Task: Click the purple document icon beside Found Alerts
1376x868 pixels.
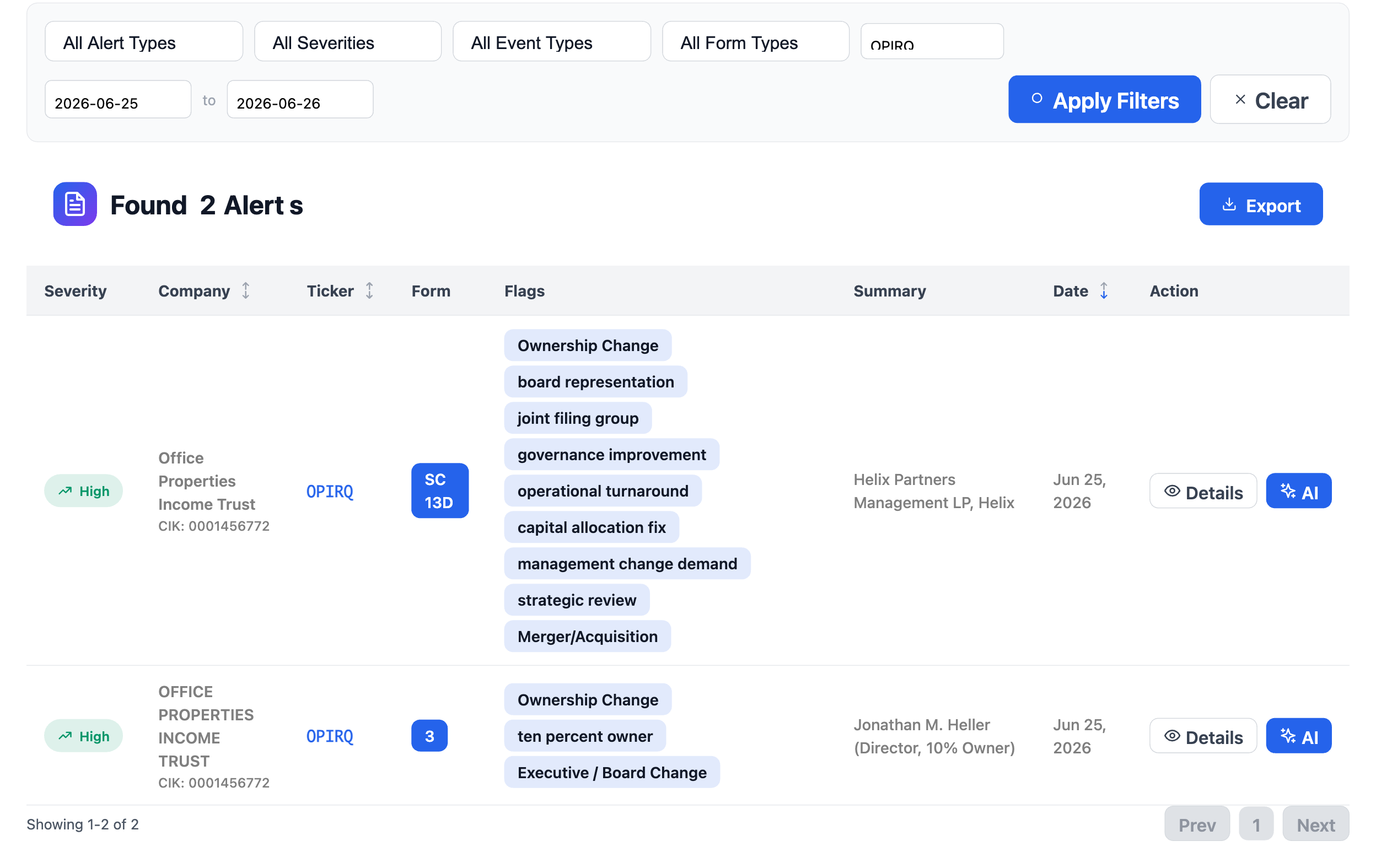Action: point(75,204)
